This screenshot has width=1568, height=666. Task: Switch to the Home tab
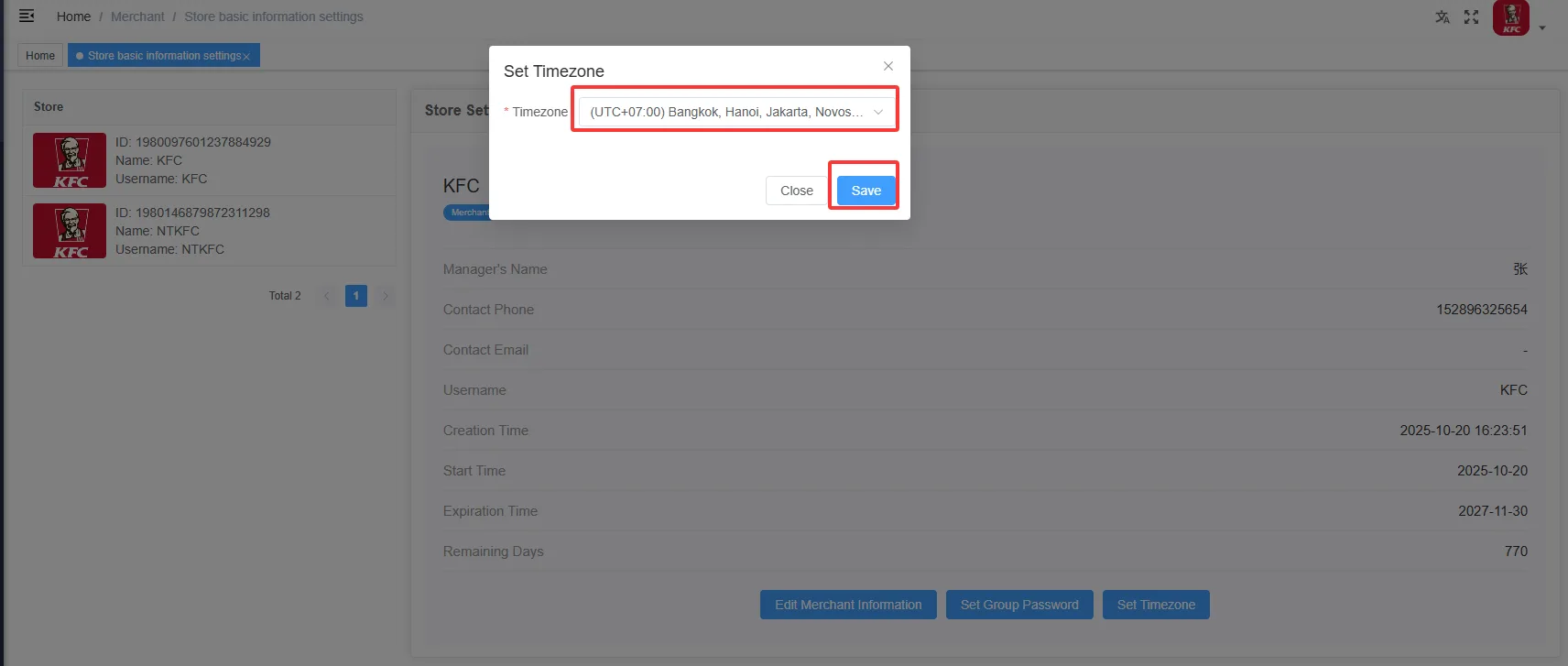coord(40,56)
